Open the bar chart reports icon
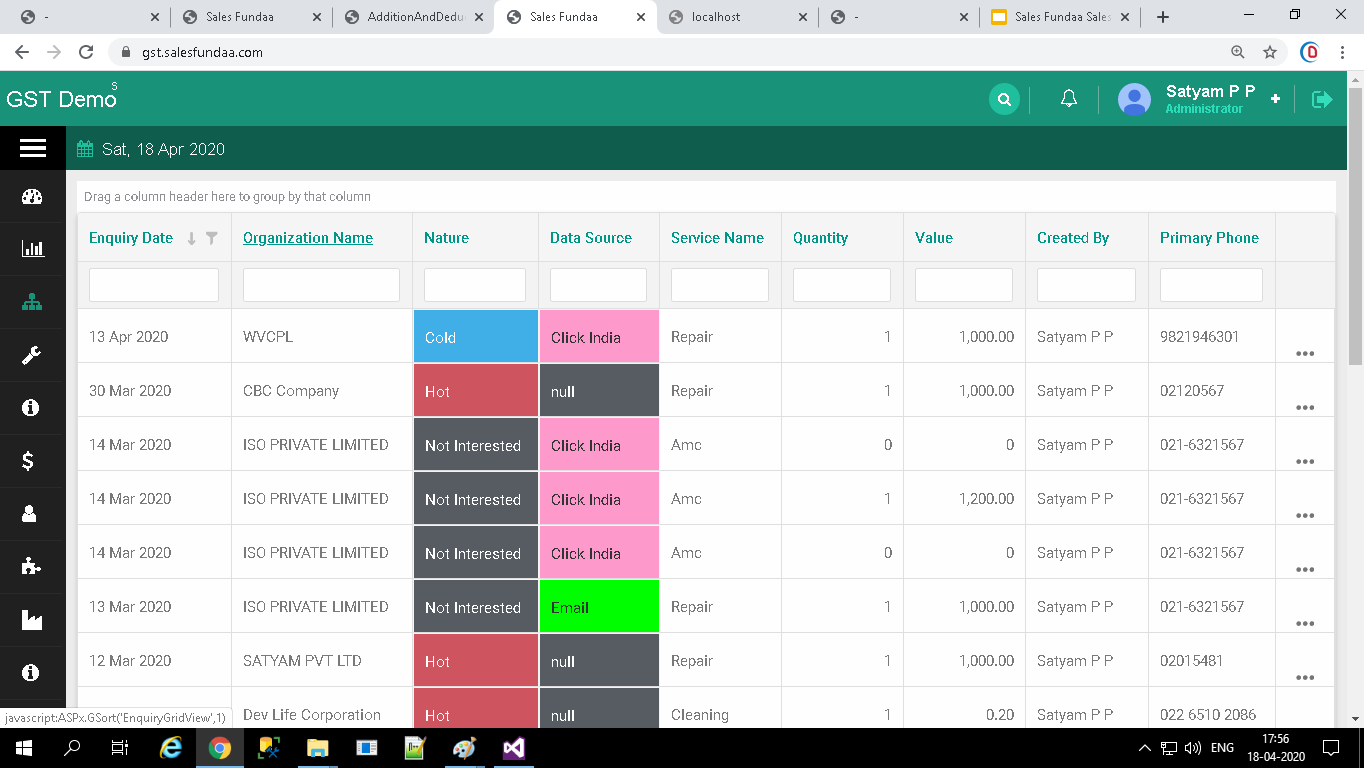The image size is (1364, 768). point(32,249)
